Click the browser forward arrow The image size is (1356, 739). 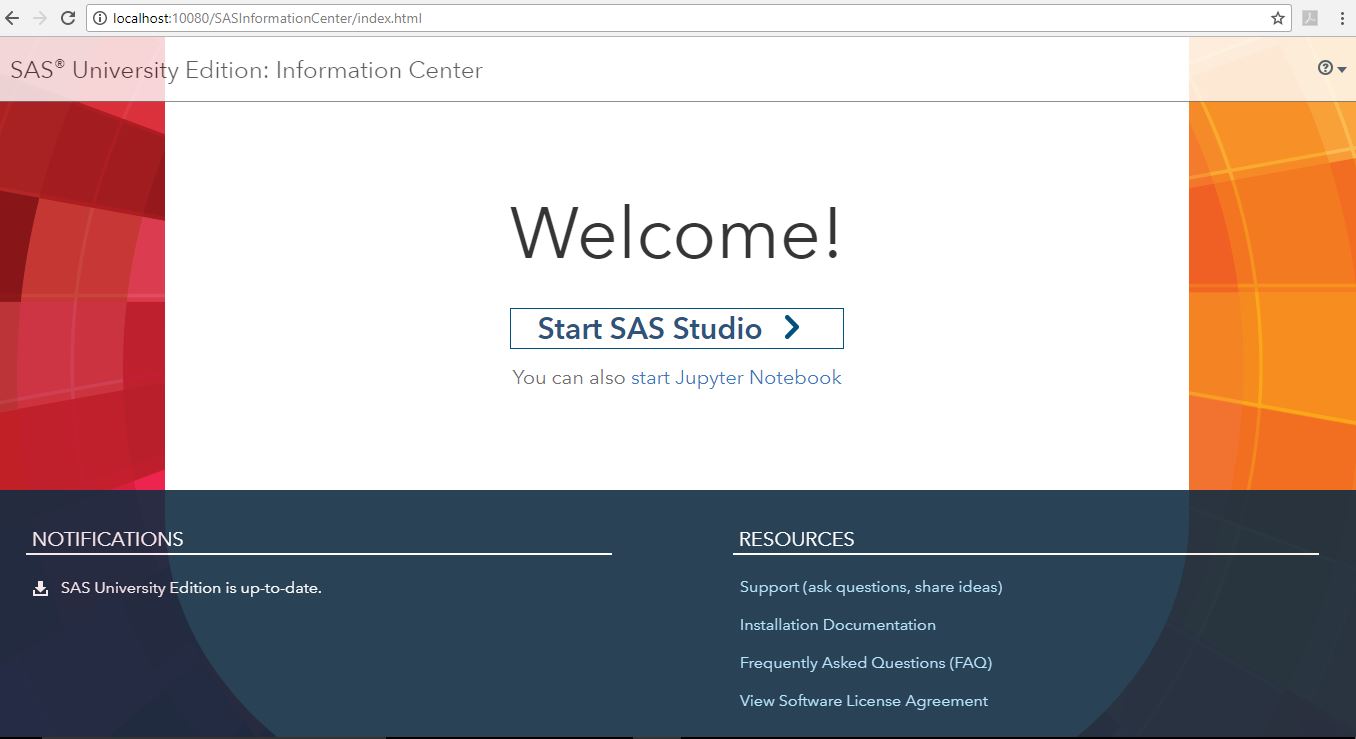pyautogui.click(x=40, y=18)
